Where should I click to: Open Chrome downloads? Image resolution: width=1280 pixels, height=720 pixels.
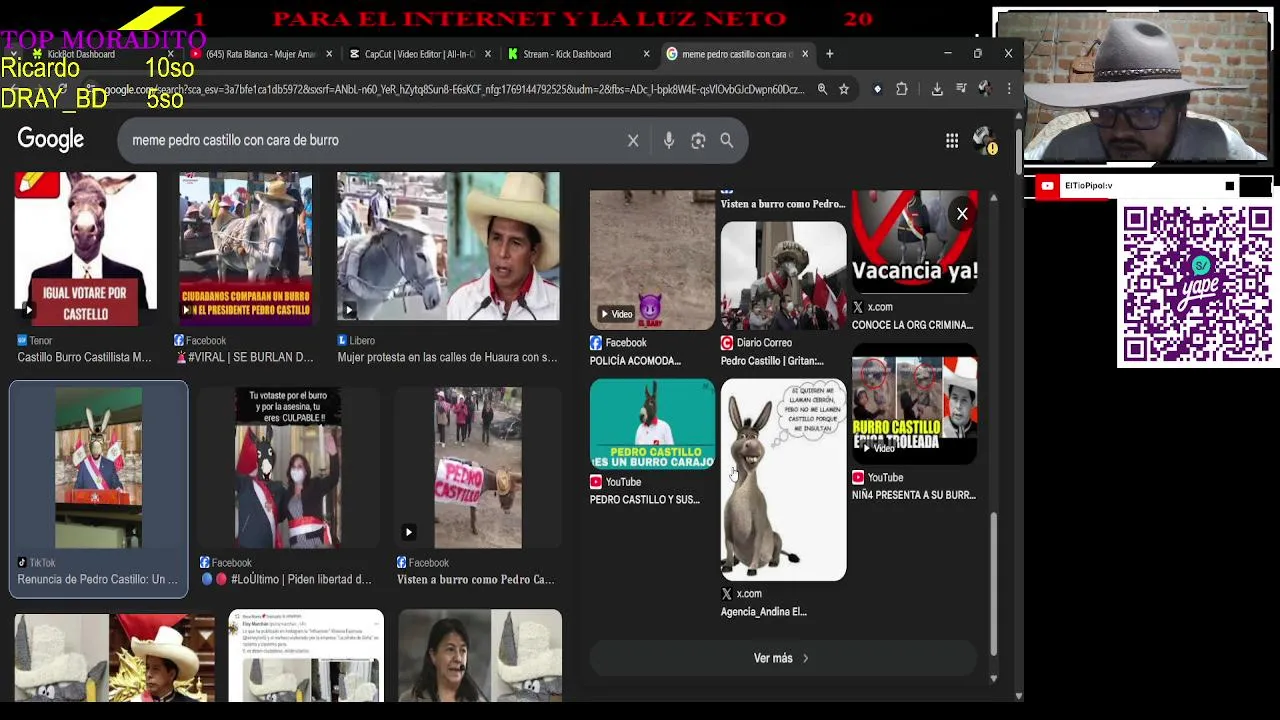[937, 89]
